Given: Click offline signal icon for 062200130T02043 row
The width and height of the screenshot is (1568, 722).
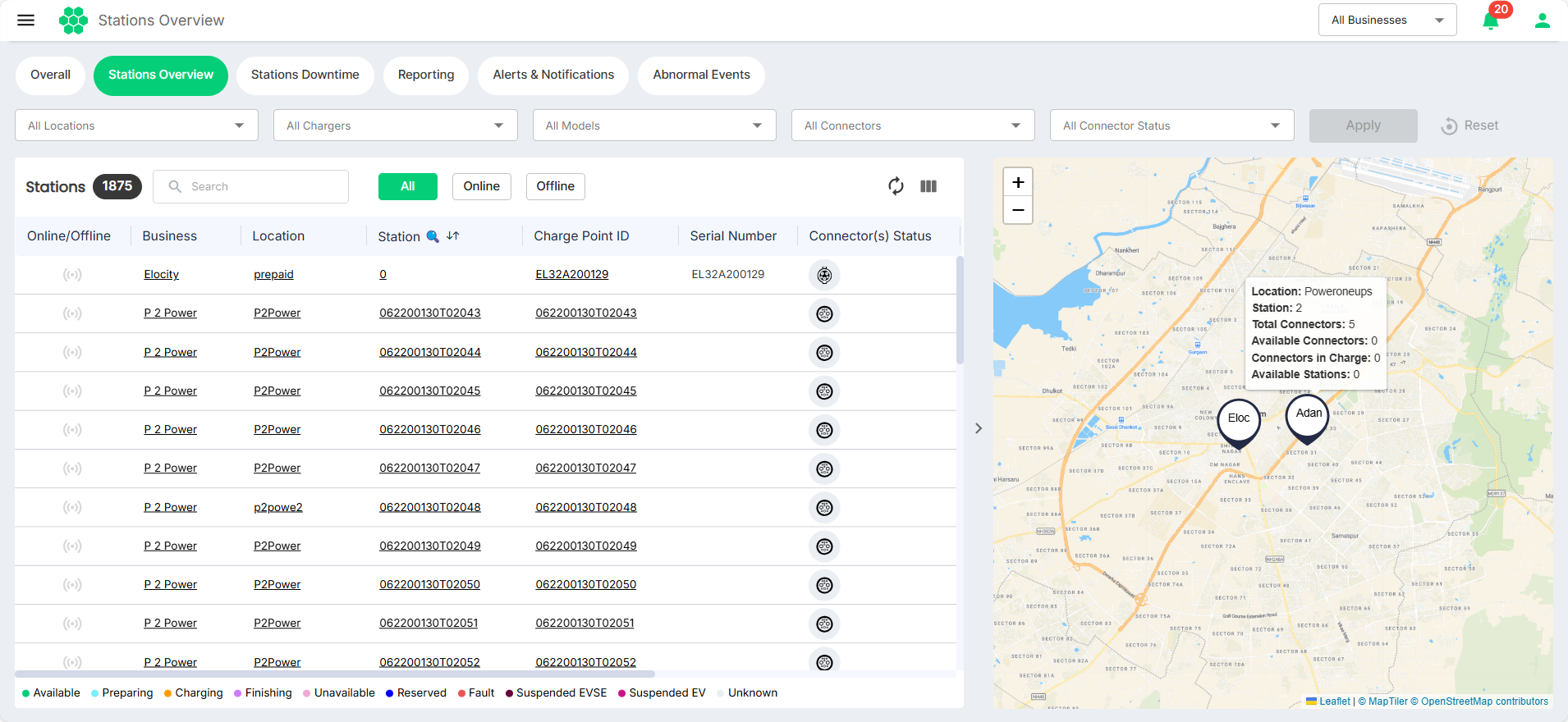Looking at the screenshot, I should [x=72, y=313].
